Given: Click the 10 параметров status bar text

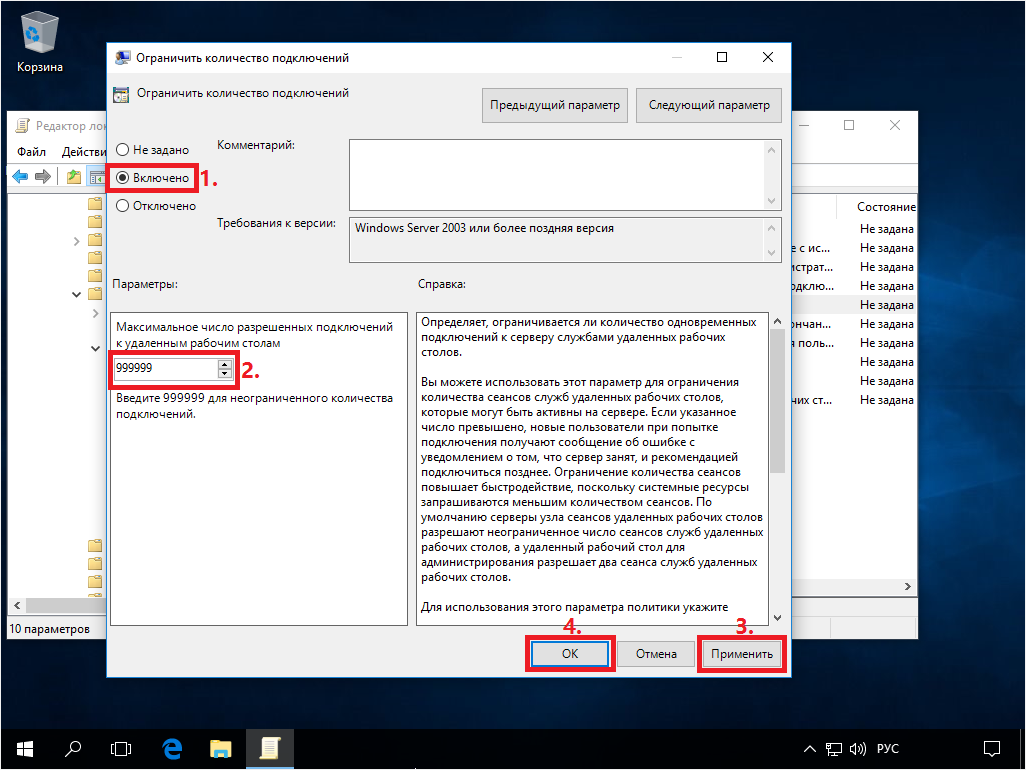Looking at the screenshot, I should tap(50, 629).
